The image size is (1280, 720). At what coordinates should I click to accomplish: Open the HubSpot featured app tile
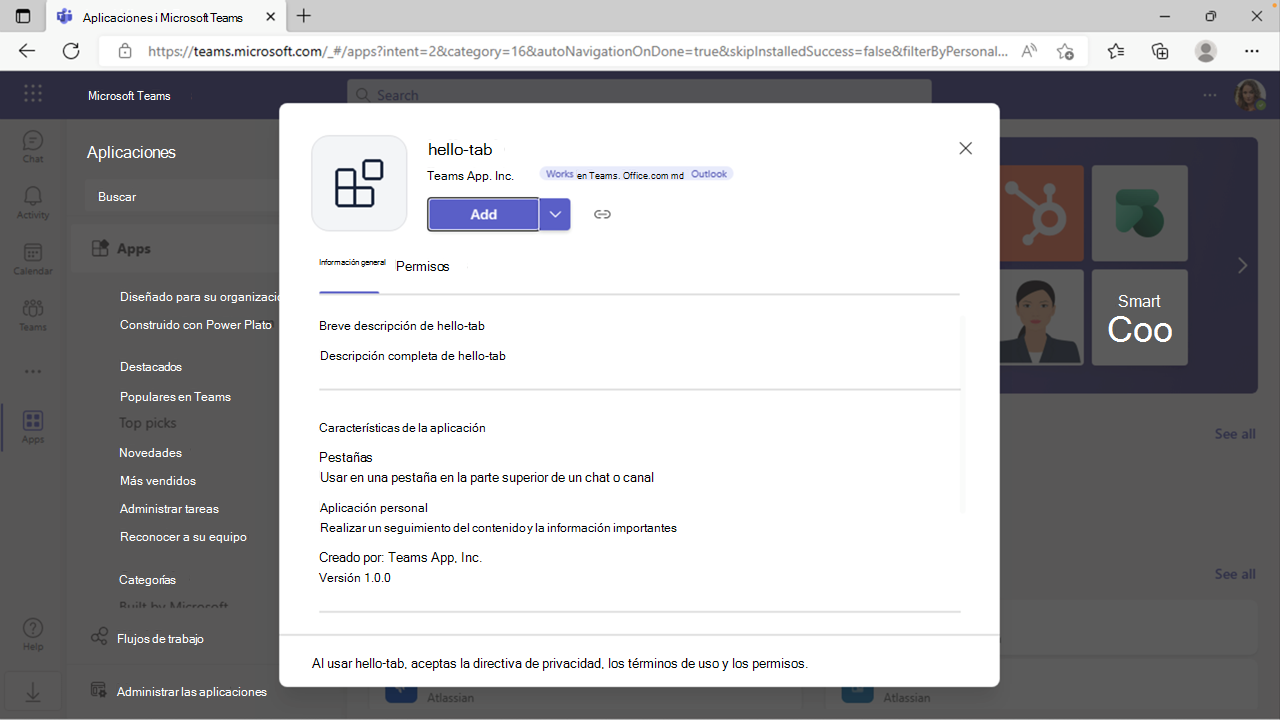(1035, 213)
